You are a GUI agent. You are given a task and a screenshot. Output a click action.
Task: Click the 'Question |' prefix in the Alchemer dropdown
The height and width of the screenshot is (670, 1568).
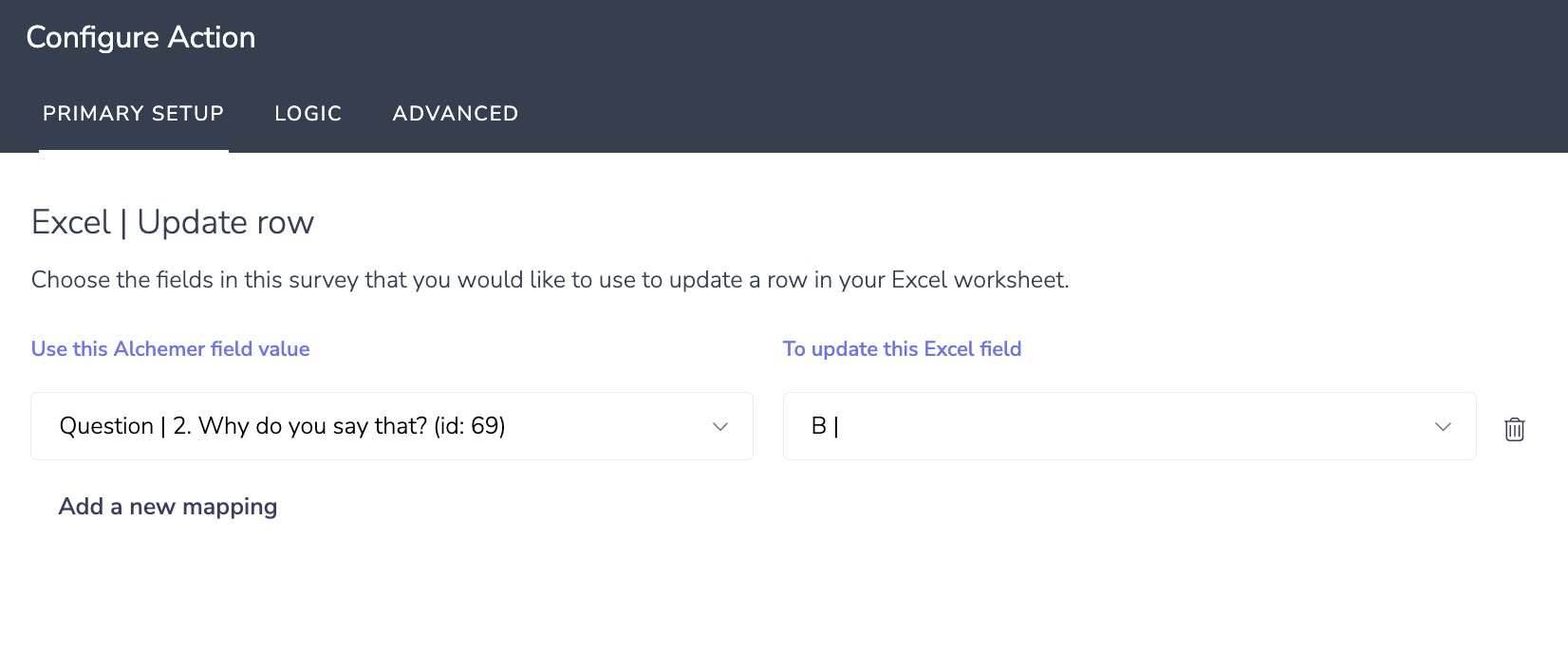[112, 426]
